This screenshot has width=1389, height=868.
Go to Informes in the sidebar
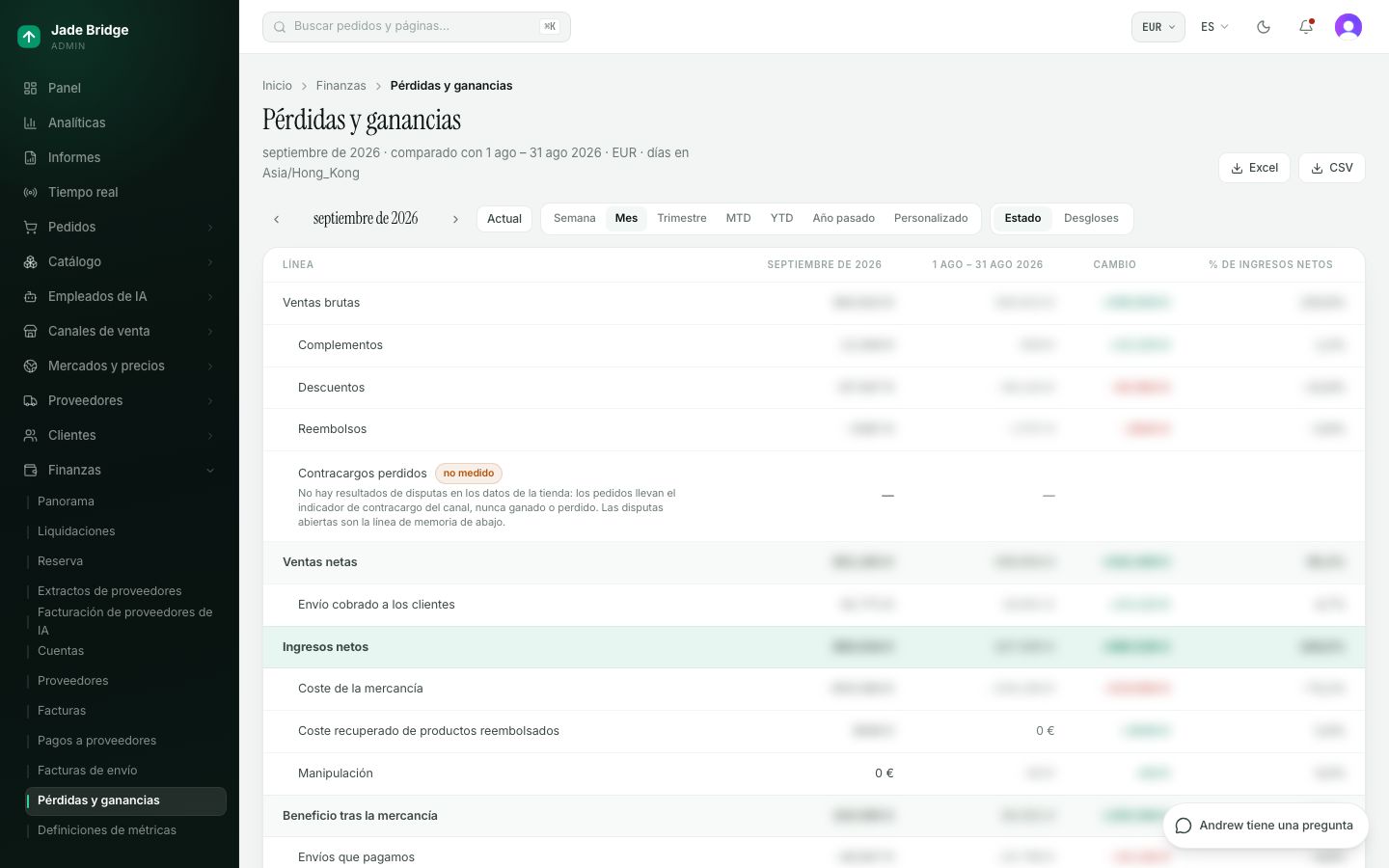(120, 157)
